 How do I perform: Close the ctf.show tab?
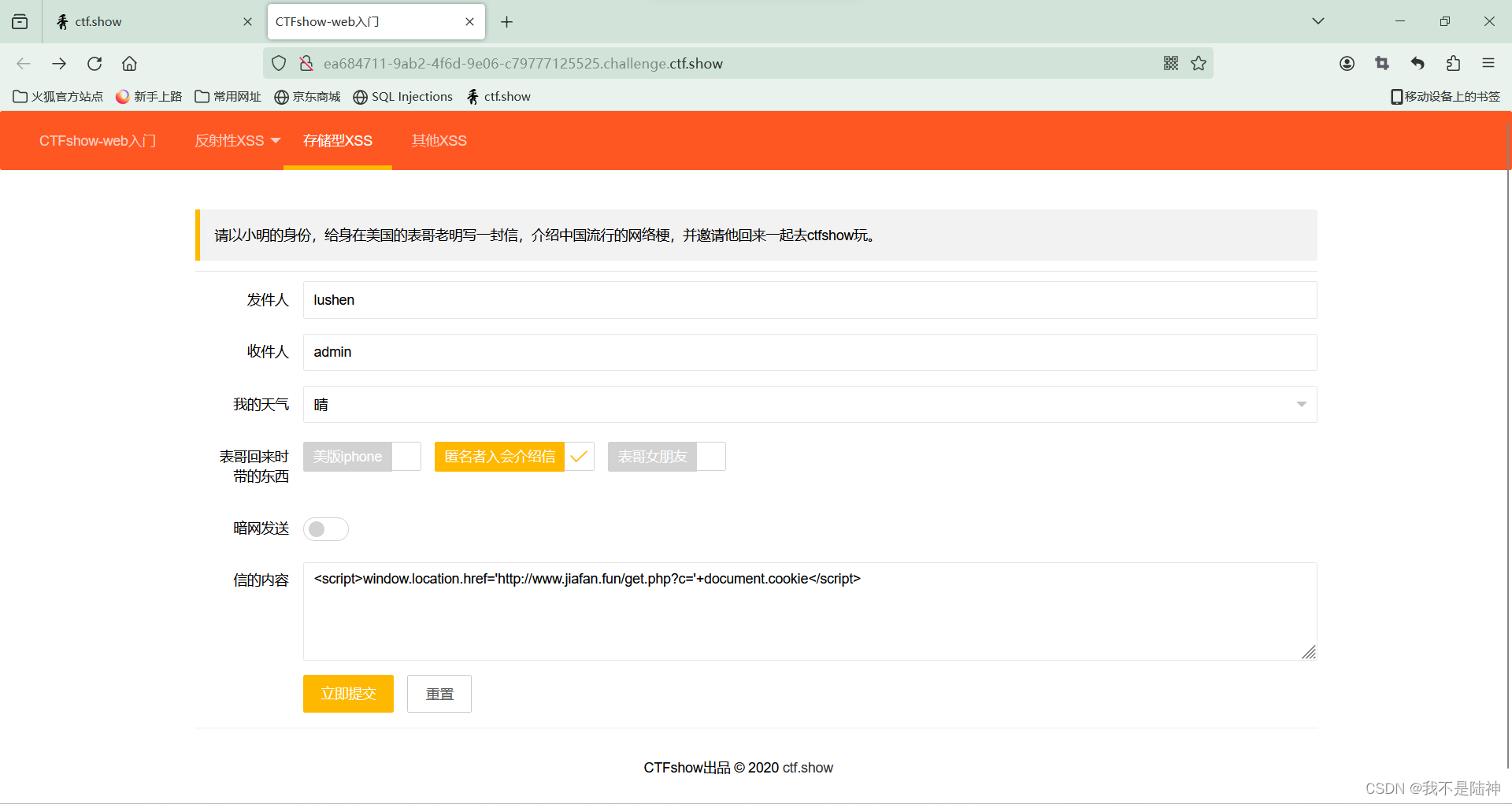247,22
